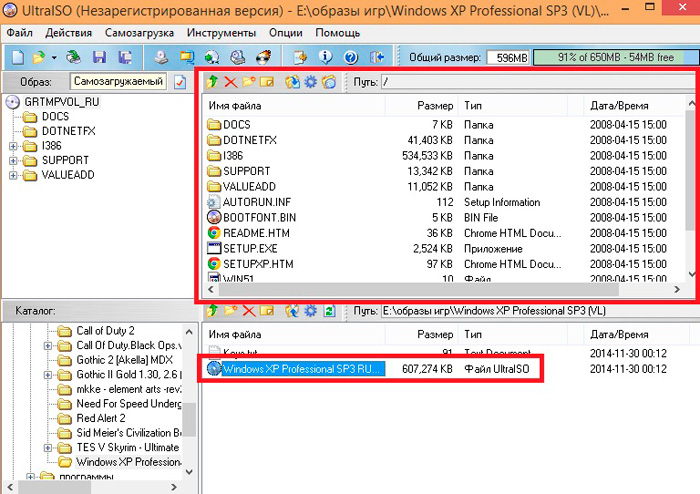Expand Call Of Duty.Black Ops folder node

[48, 346]
